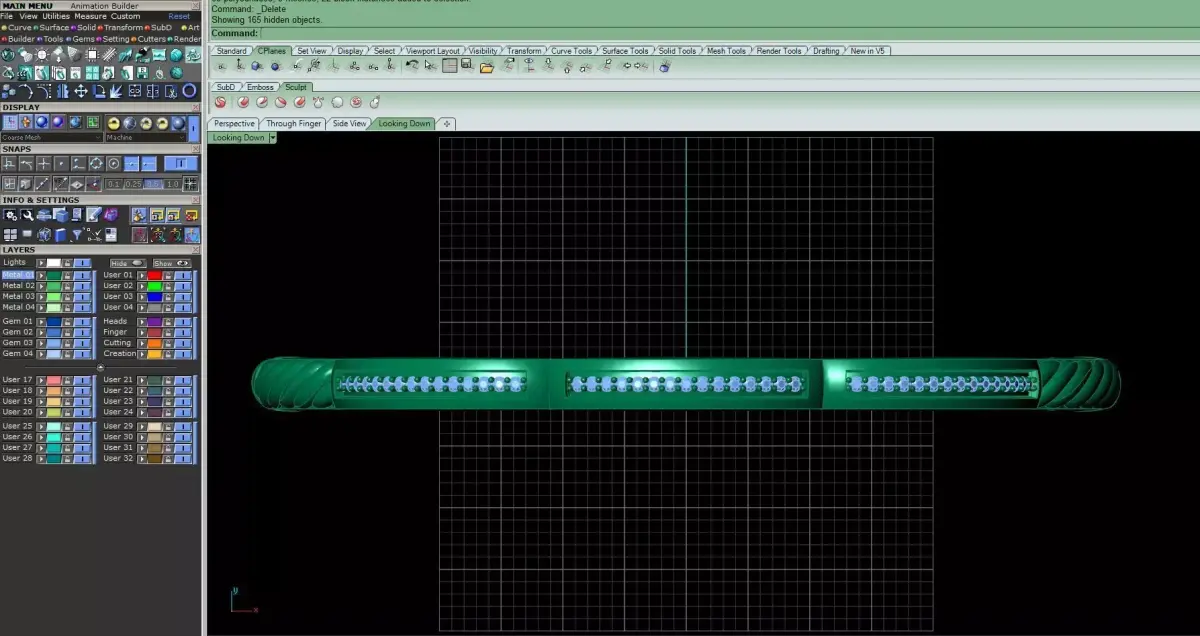
Task: Click the sun light icon in main toolbar
Action: point(42,55)
